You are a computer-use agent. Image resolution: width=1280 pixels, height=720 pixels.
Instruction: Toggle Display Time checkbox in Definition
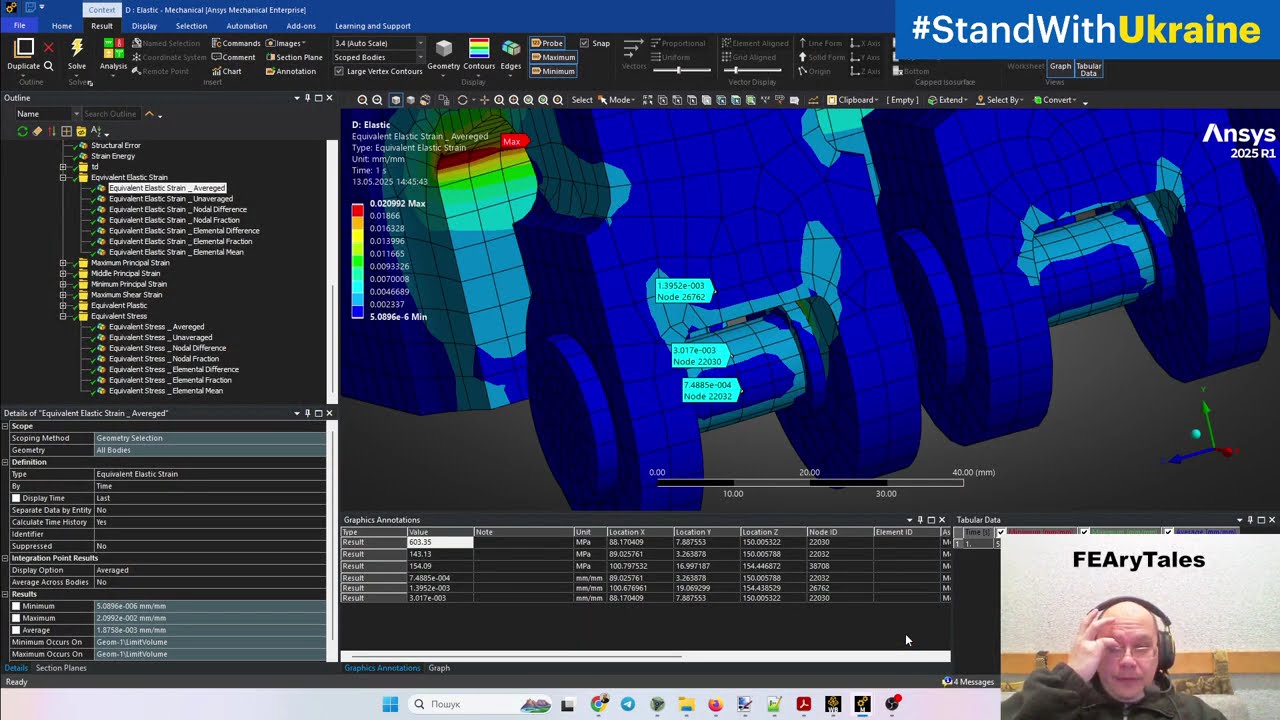point(16,498)
